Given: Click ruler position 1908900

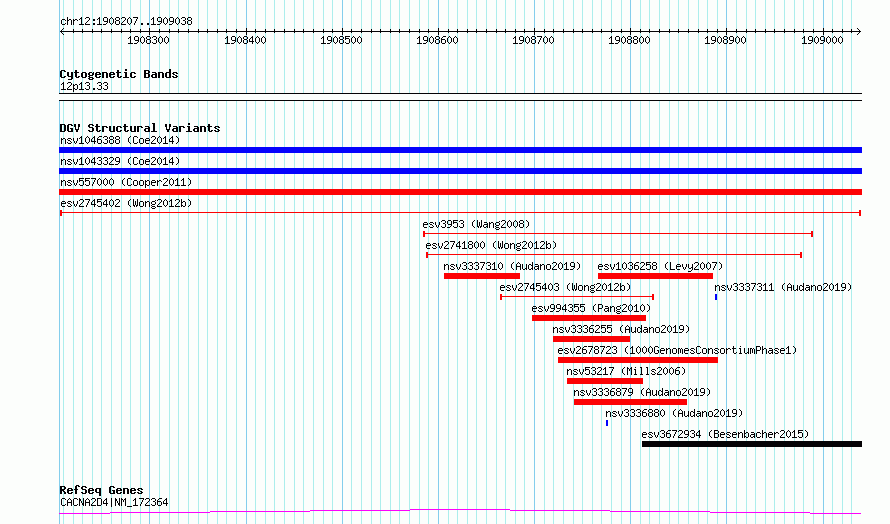Looking at the screenshot, I should (x=725, y=40).
